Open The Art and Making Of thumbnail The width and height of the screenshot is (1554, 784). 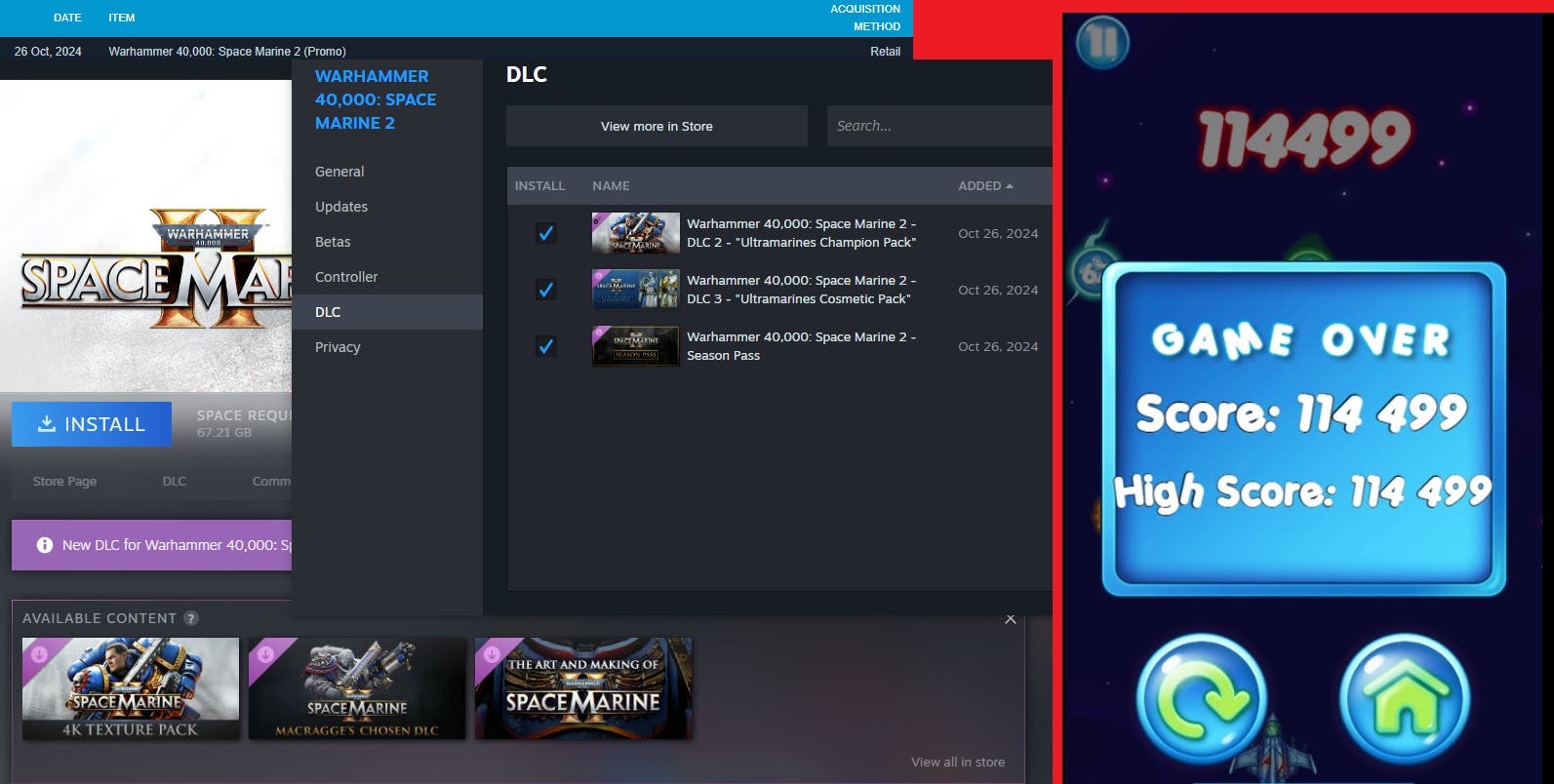tap(583, 688)
